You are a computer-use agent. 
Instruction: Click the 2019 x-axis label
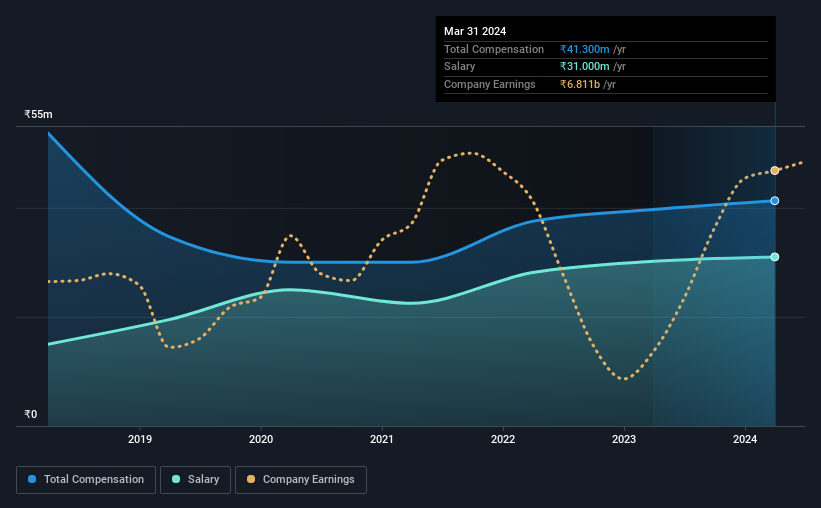(140, 439)
